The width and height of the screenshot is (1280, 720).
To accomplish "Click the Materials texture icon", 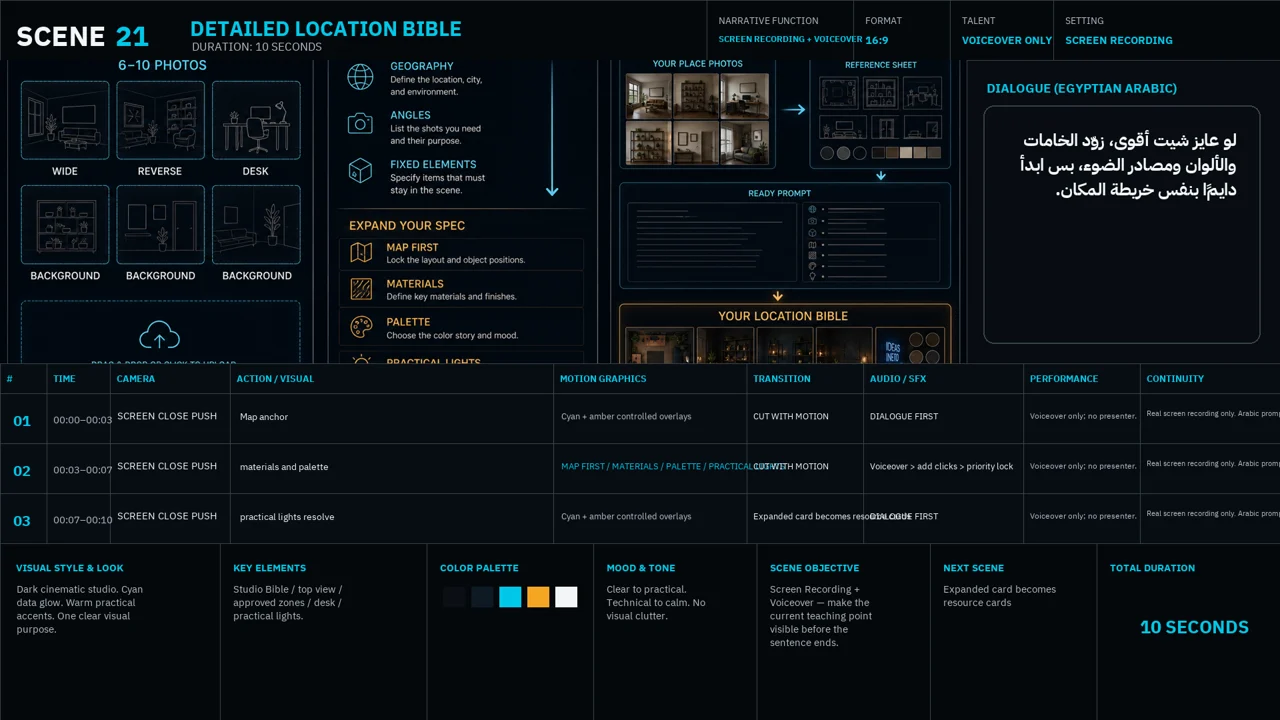I will point(361,290).
